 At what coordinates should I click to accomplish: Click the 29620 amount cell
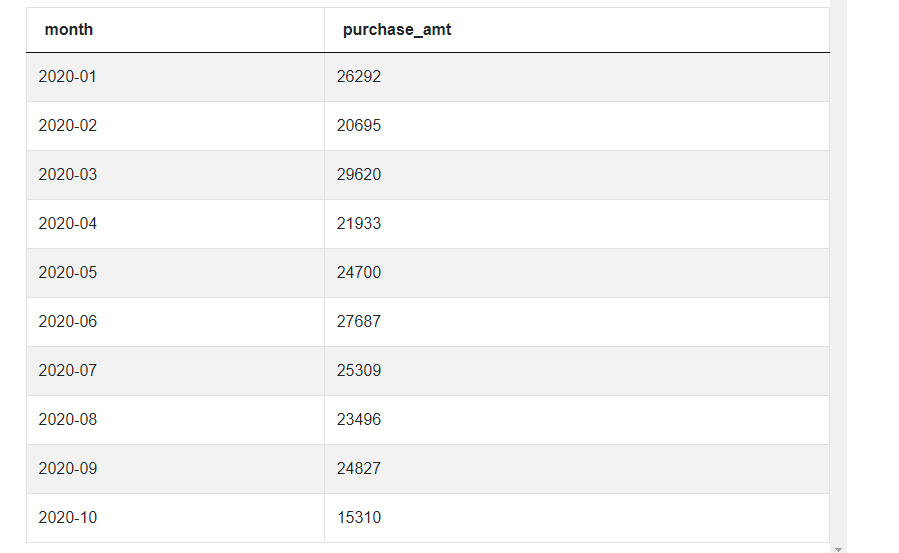pyautogui.click(x=359, y=175)
